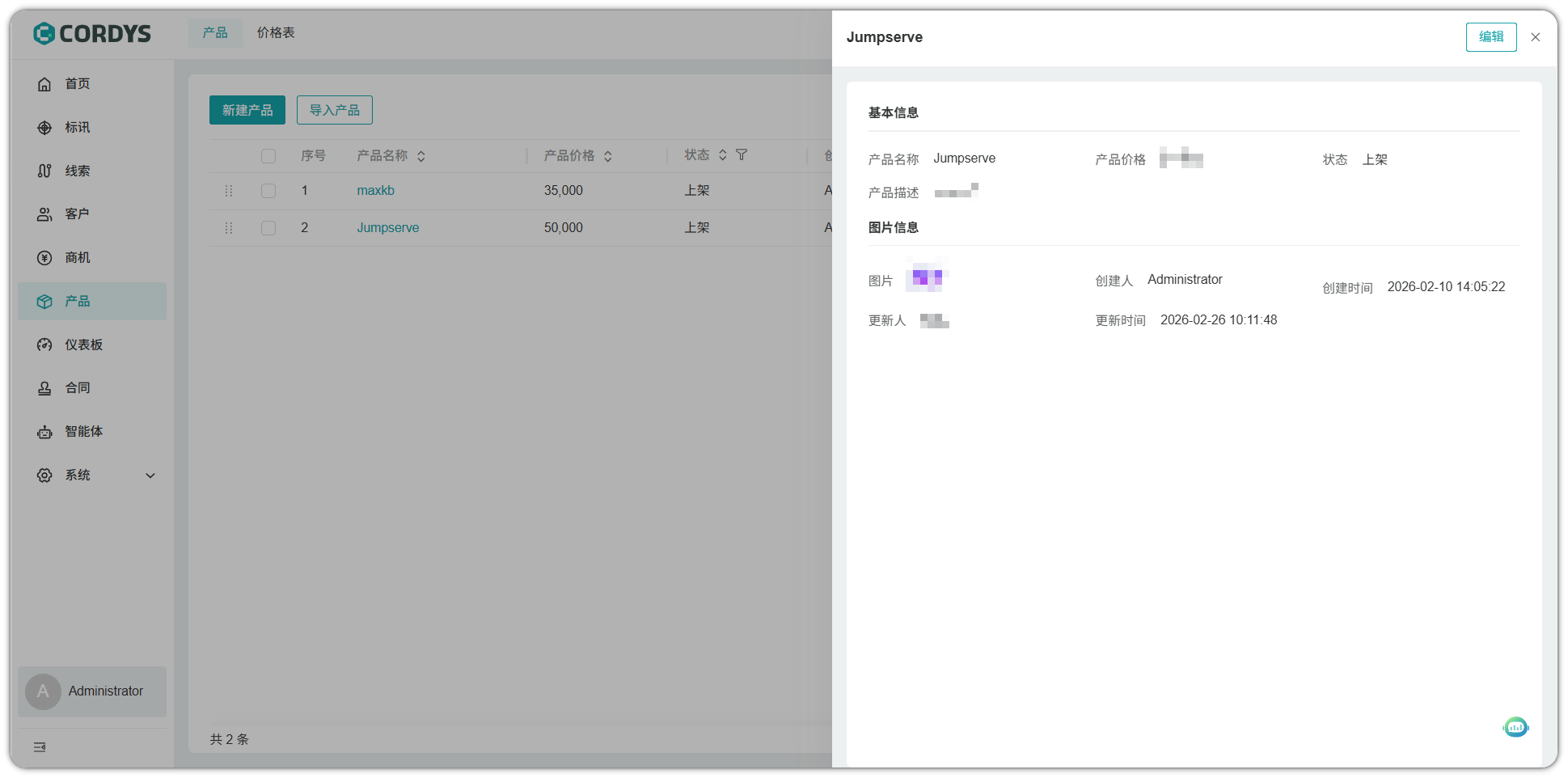Check the Jumpserve row checkbox

coord(268,228)
